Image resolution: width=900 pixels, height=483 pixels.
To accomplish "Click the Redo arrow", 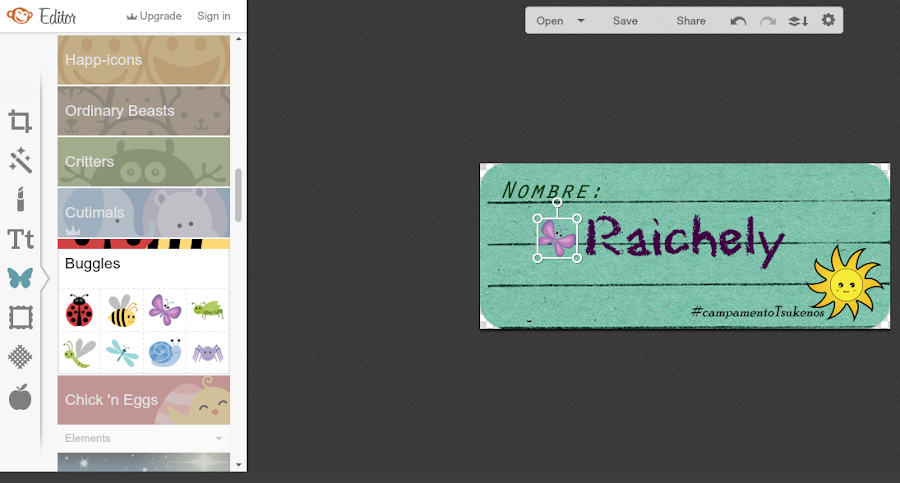I will (x=768, y=21).
